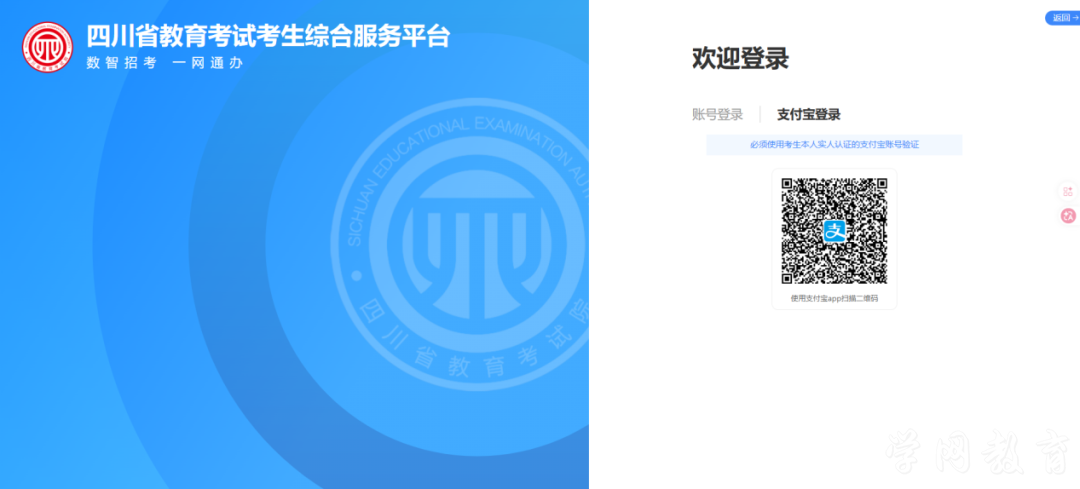Click the pink translate floating icon
1080x489 pixels.
click(x=1068, y=216)
